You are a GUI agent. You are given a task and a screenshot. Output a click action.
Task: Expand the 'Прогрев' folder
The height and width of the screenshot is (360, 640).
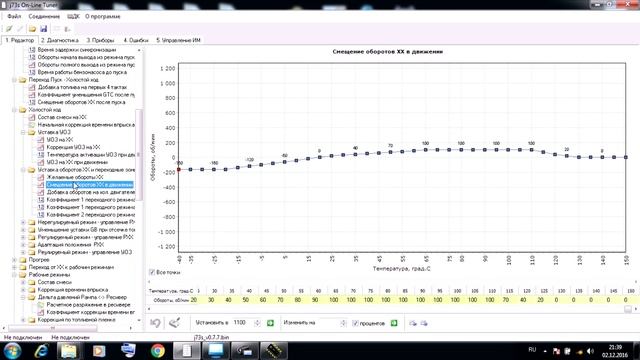coord(14,260)
